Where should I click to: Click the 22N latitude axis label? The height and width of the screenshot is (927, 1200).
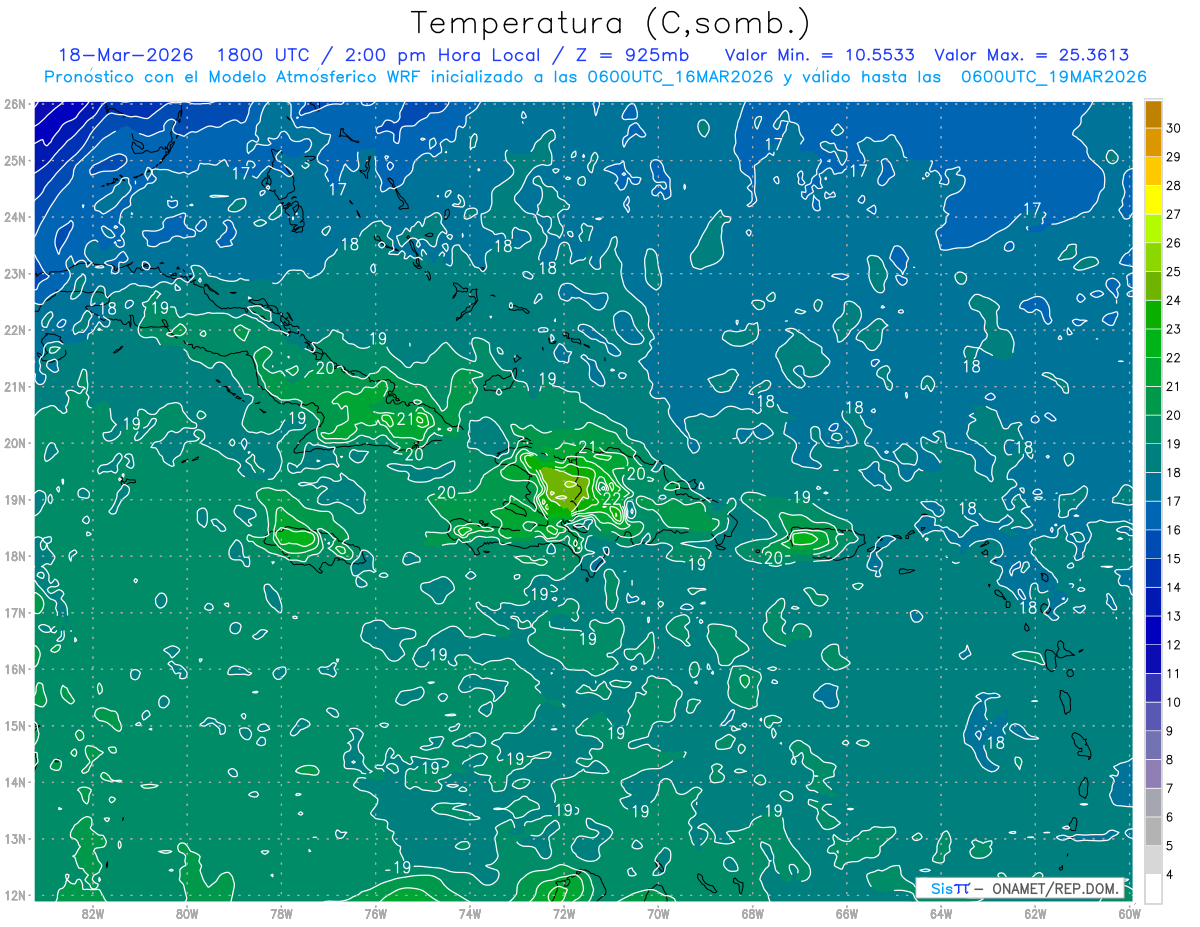pyautogui.click(x=15, y=330)
